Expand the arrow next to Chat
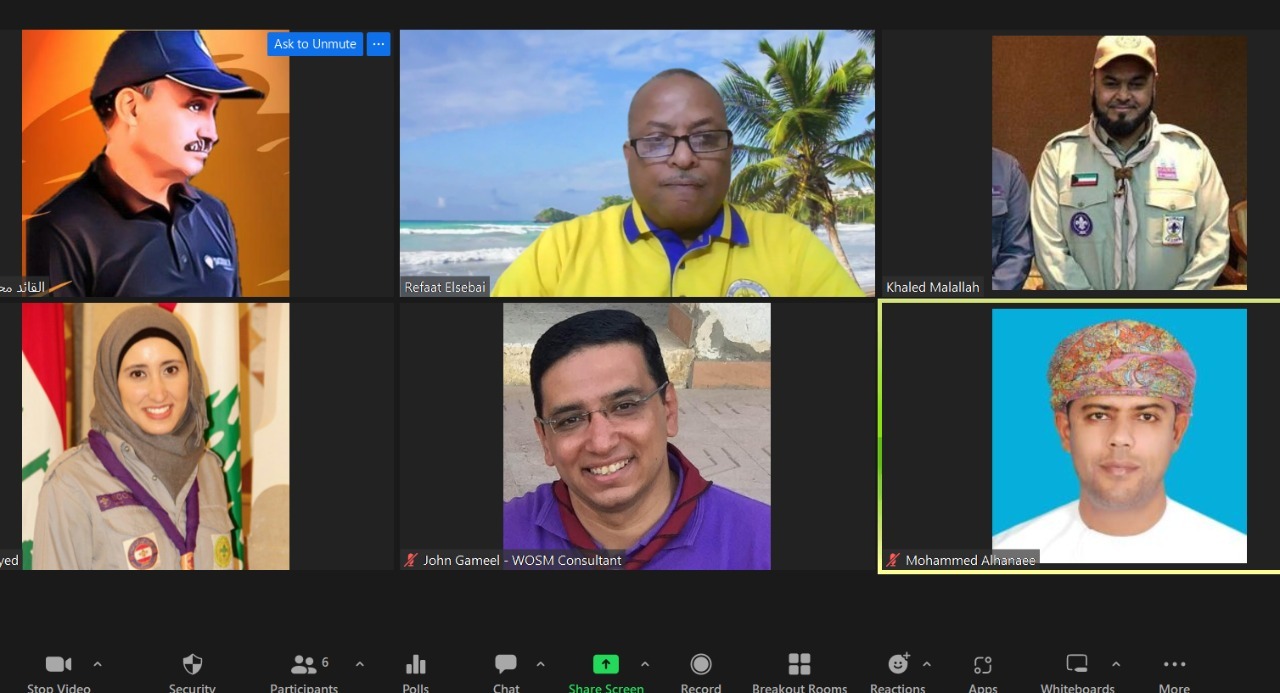This screenshot has width=1280, height=693. (x=541, y=664)
